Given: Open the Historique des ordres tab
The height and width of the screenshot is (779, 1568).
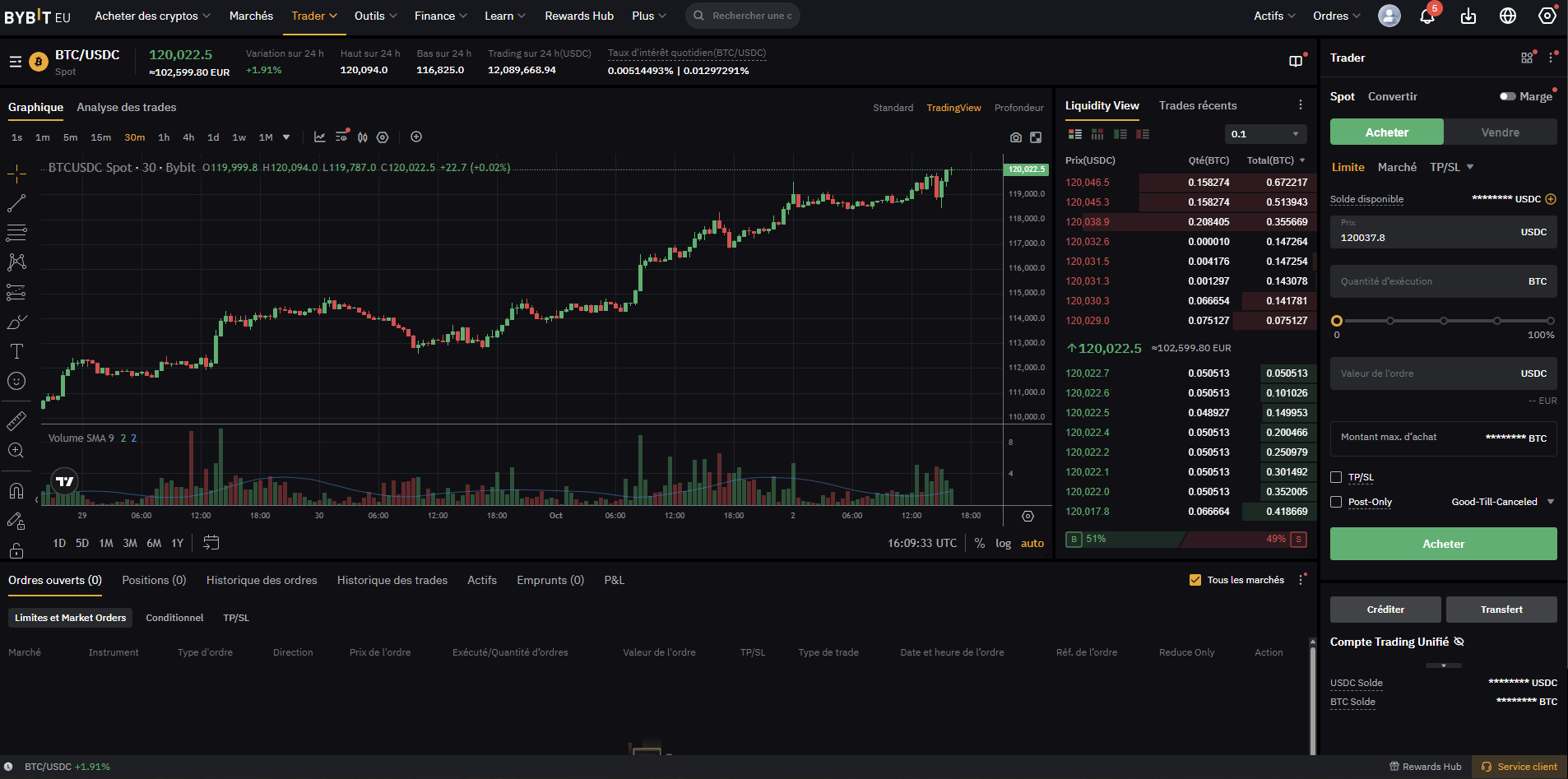Looking at the screenshot, I should [x=262, y=580].
